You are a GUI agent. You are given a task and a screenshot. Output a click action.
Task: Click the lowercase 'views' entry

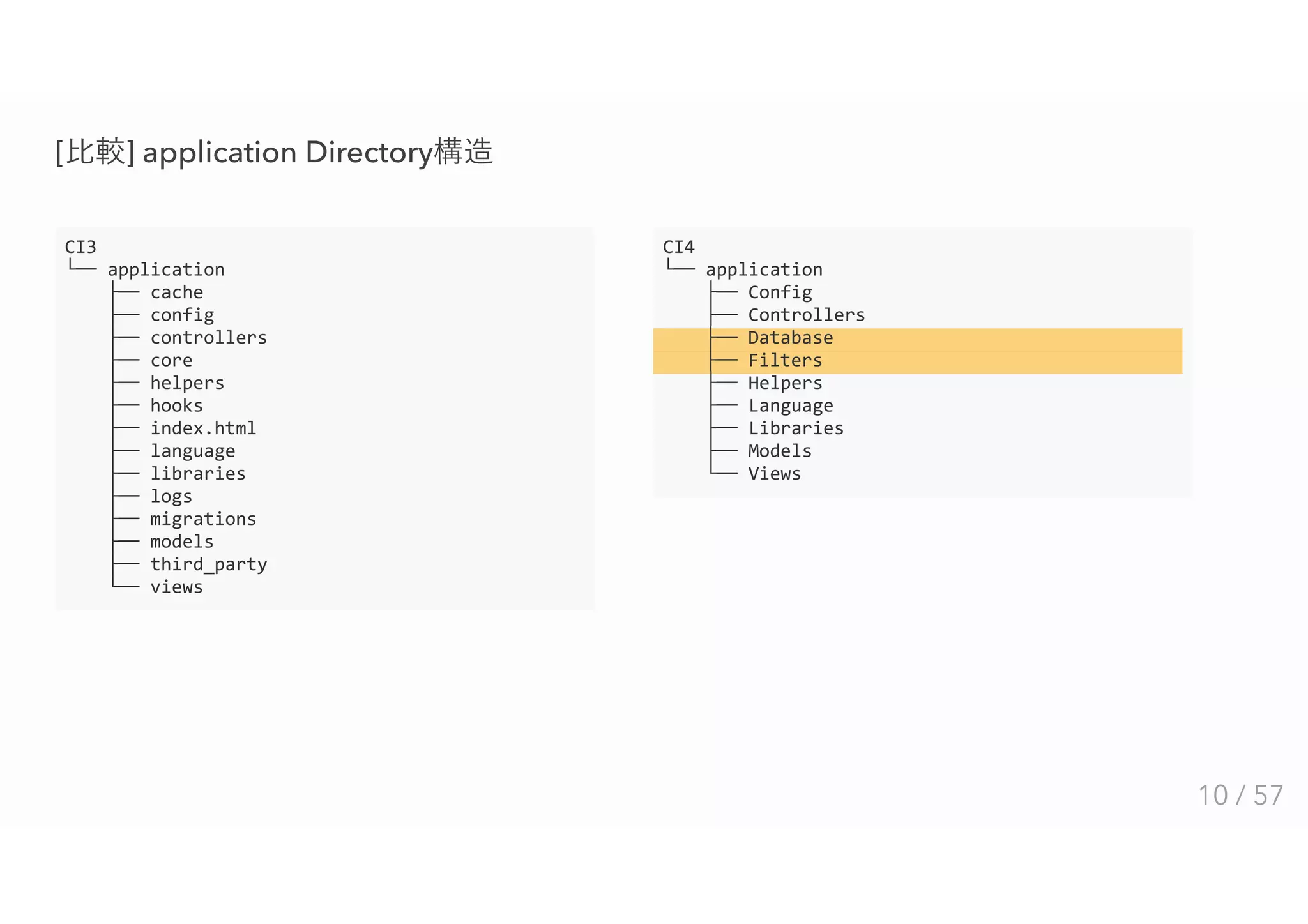[177, 587]
